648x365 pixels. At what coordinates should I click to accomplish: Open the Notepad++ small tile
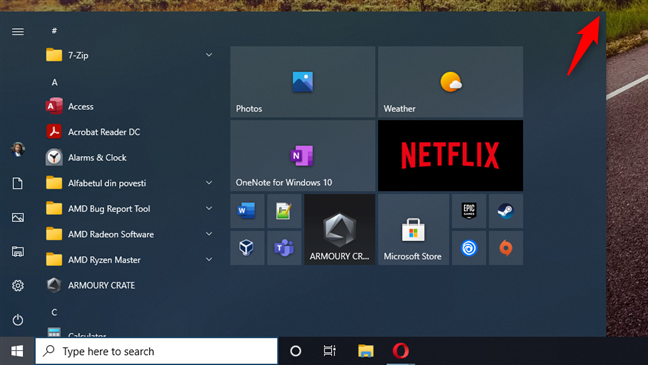click(x=284, y=211)
